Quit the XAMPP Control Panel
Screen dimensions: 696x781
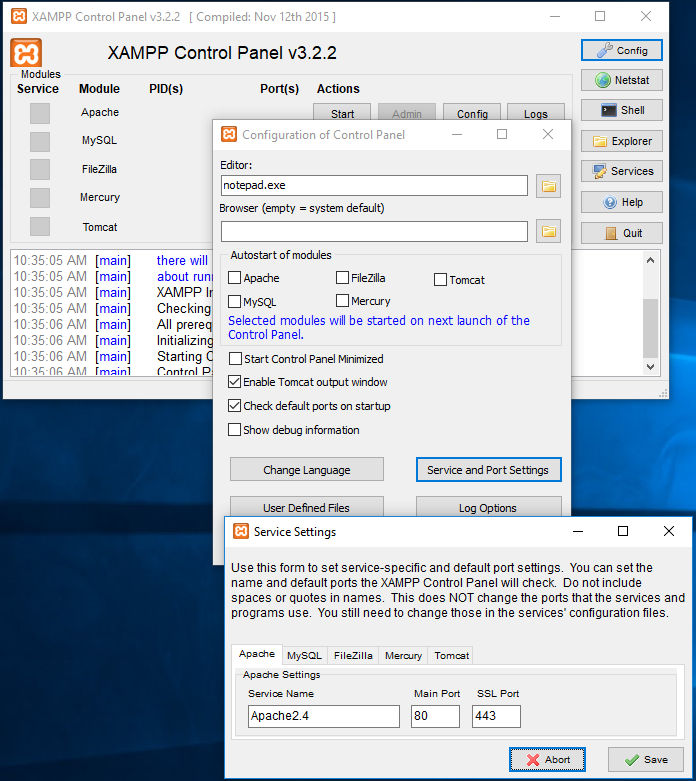(622, 233)
